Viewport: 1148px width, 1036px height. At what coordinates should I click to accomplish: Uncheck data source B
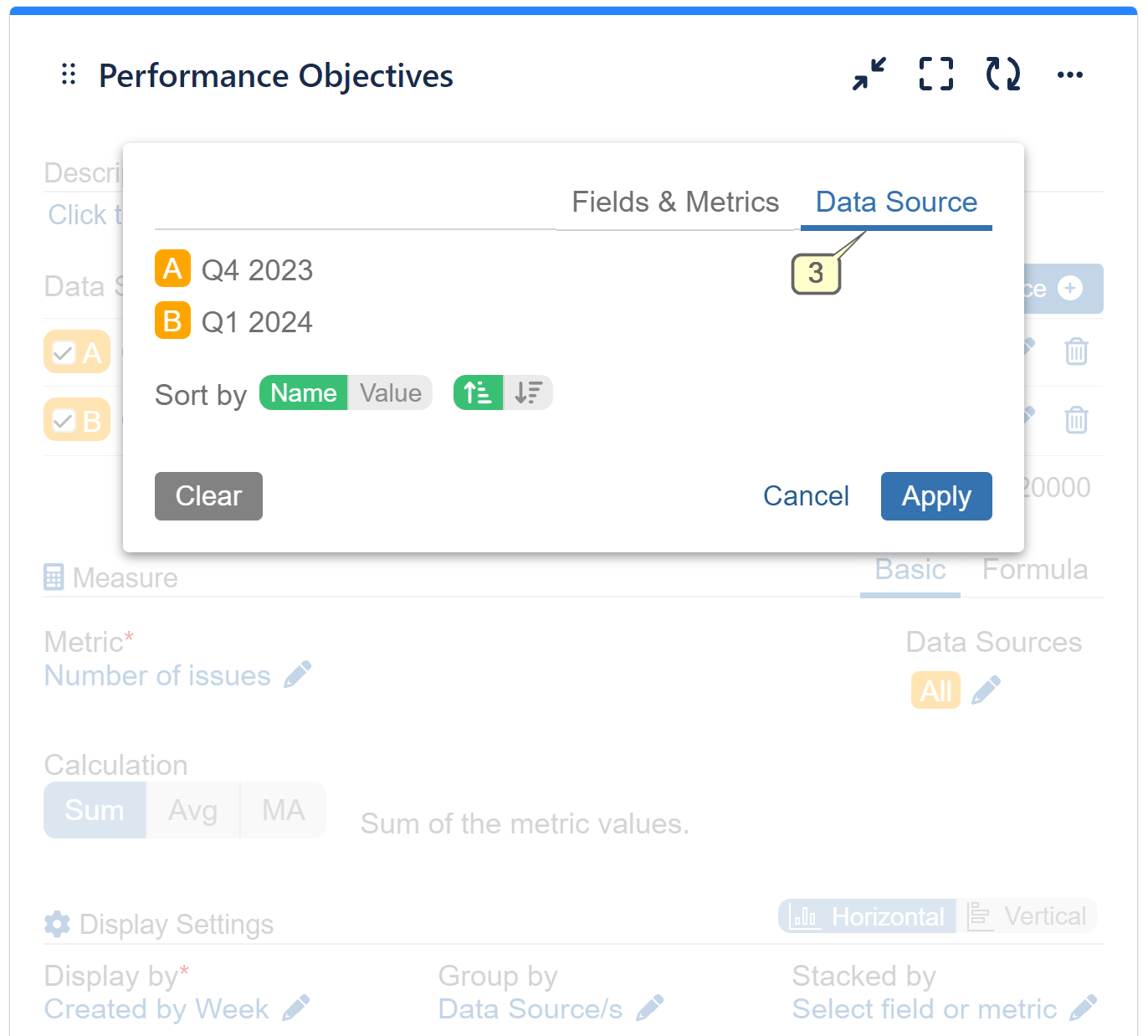[64, 419]
